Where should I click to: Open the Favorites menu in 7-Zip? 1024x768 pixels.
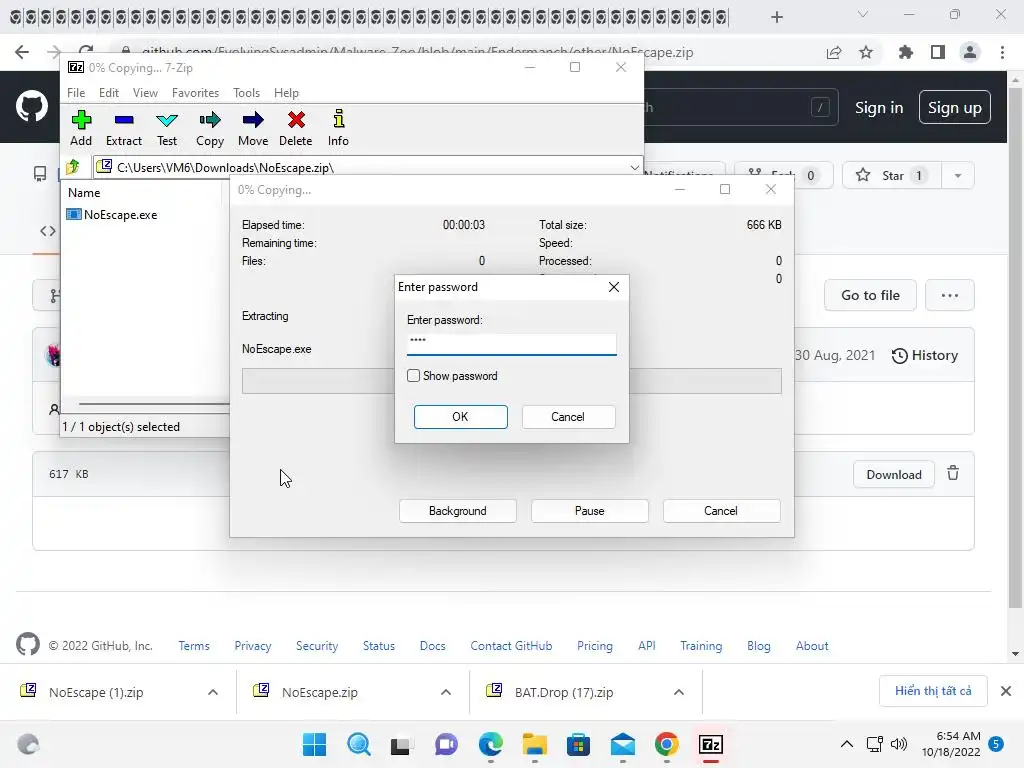(x=195, y=93)
